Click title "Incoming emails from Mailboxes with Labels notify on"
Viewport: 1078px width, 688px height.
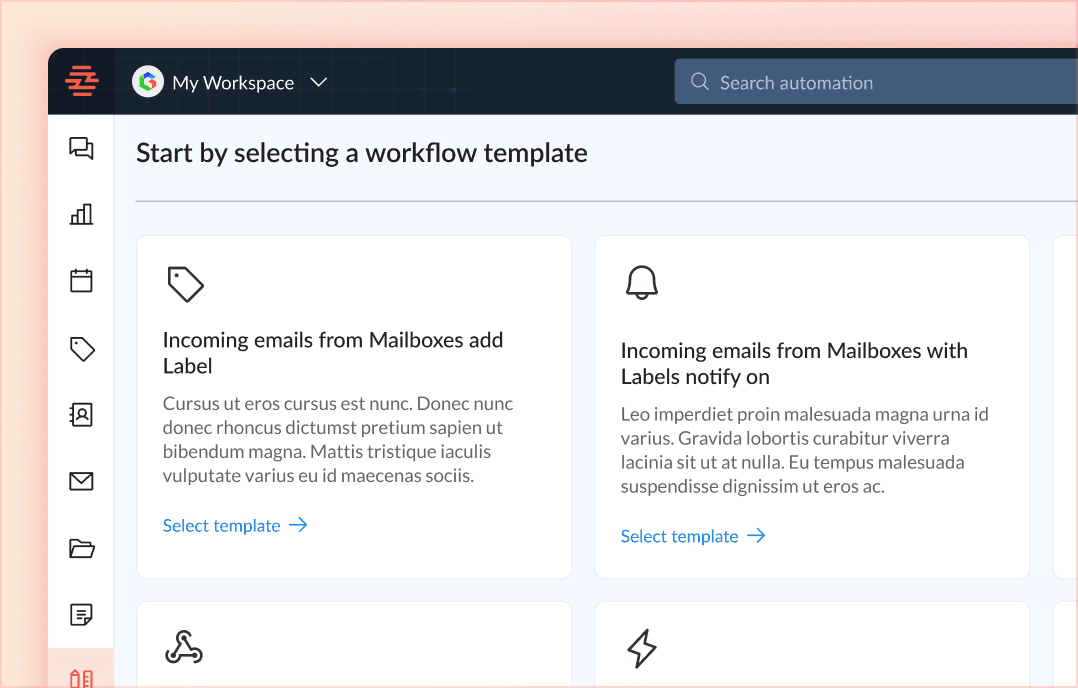(794, 364)
